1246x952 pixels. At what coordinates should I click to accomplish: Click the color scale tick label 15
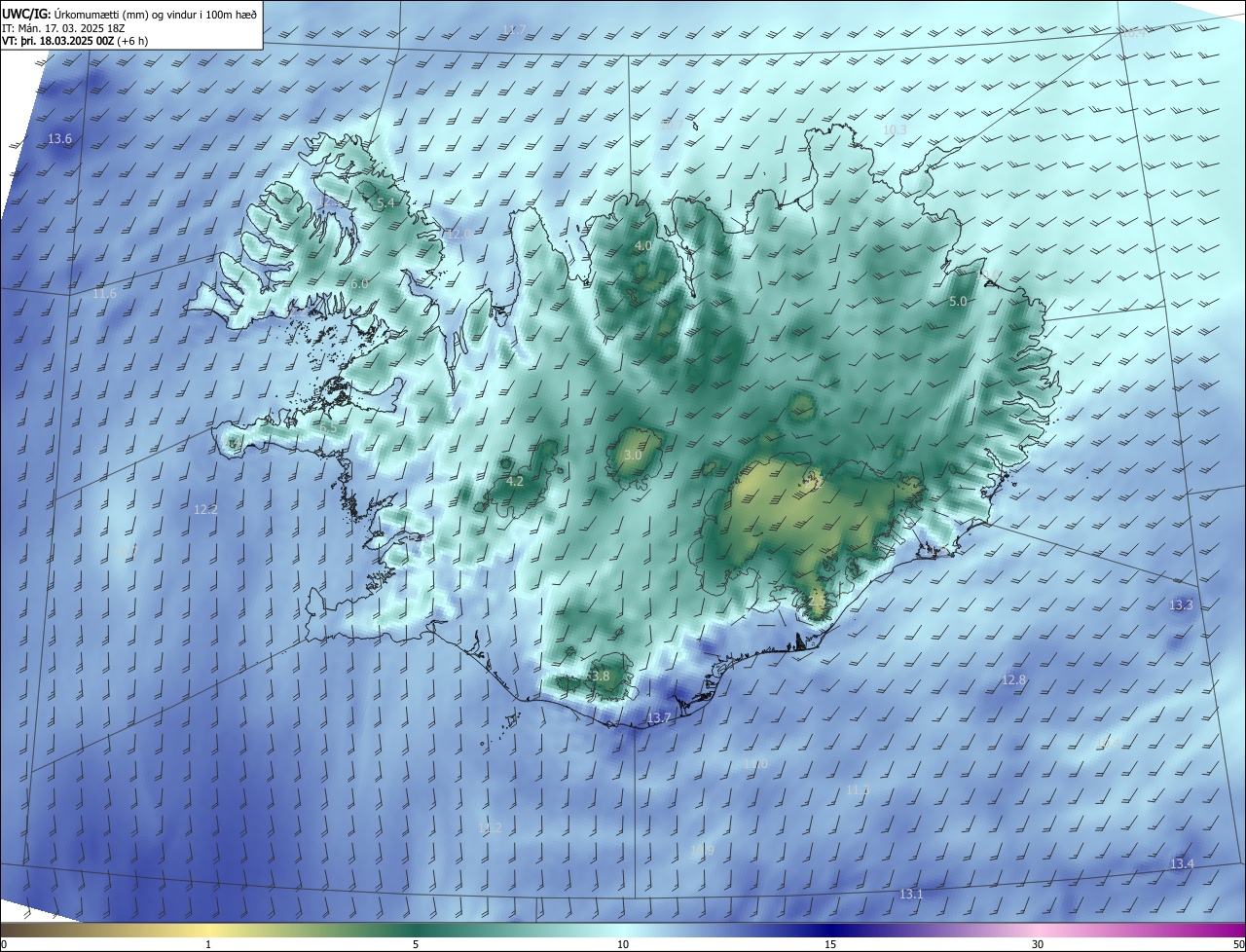pyautogui.click(x=830, y=944)
